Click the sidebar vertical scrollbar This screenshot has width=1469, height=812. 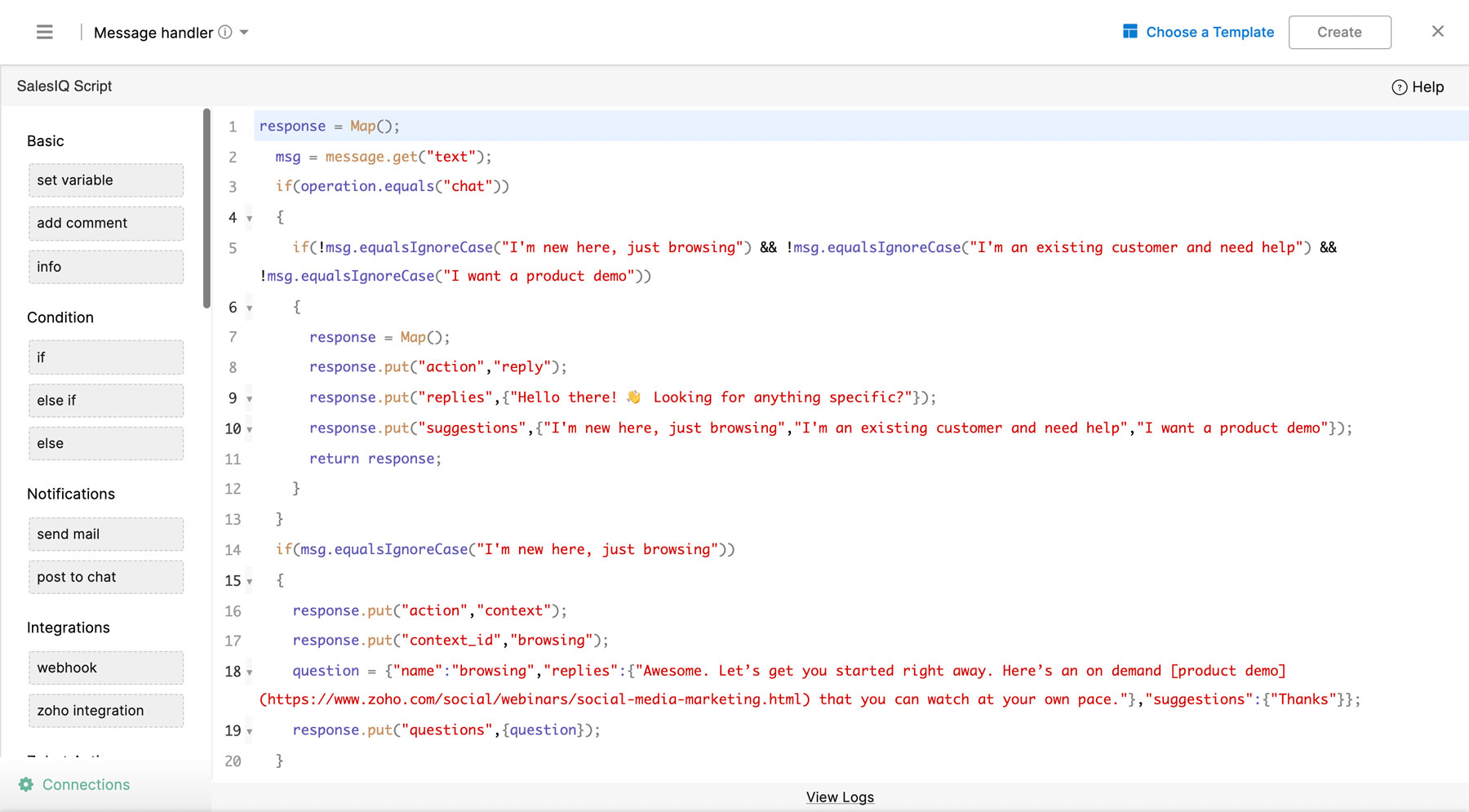point(206,208)
